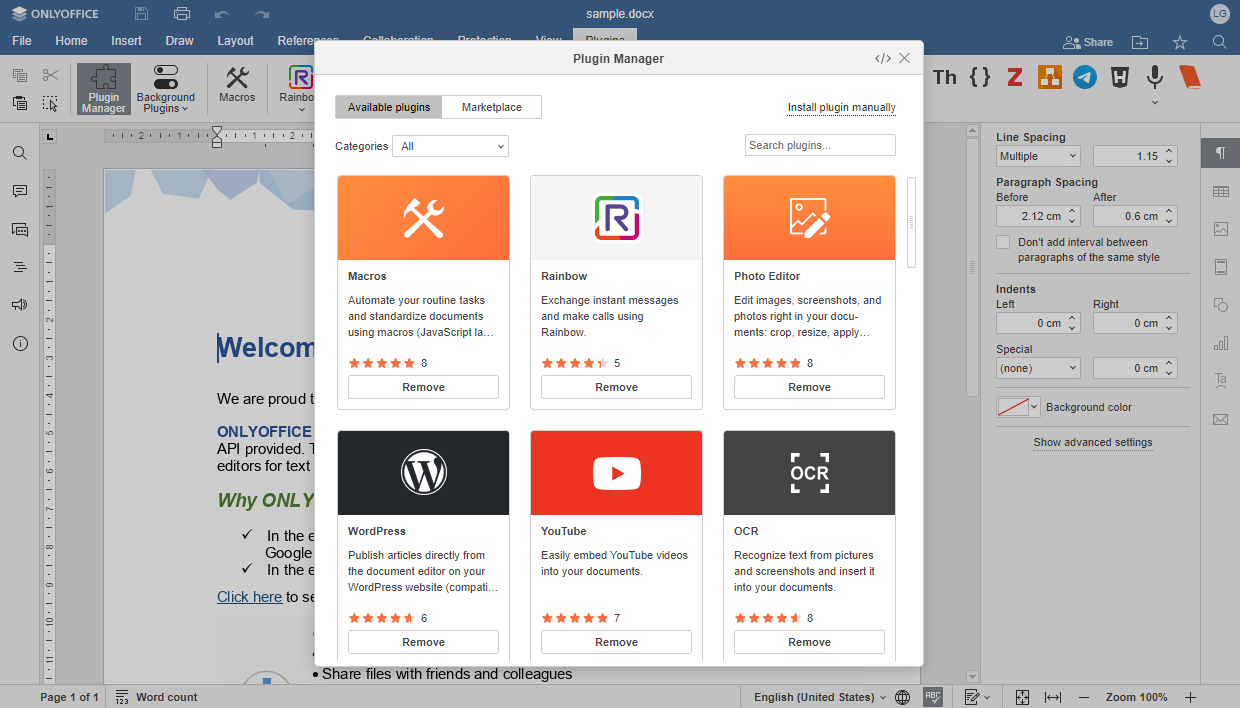The image size is (1240, 708).
Task: Open Chart settings in the right sidebar
Action: point(1220,343)
